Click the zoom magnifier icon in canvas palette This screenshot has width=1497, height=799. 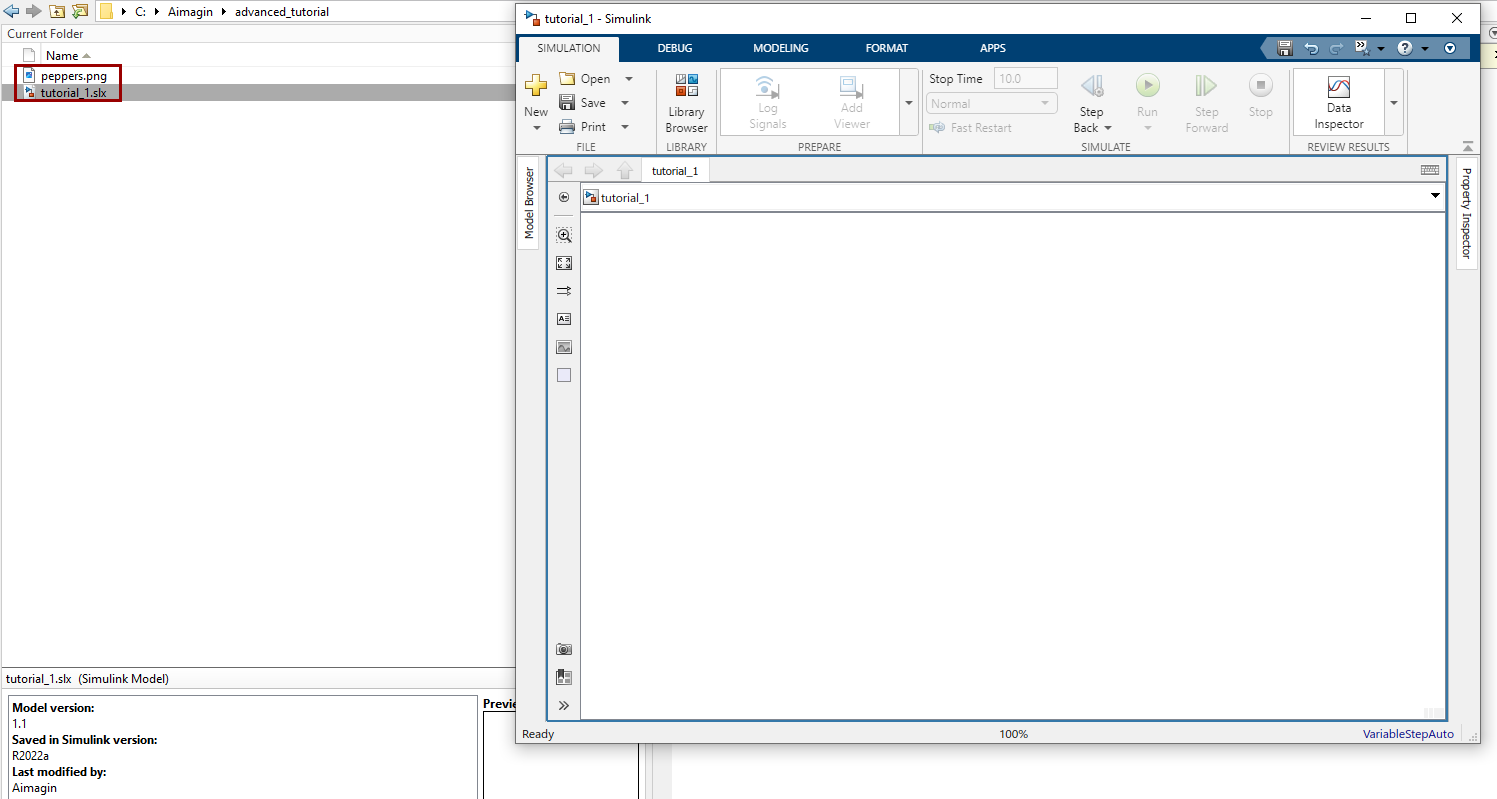564,235
